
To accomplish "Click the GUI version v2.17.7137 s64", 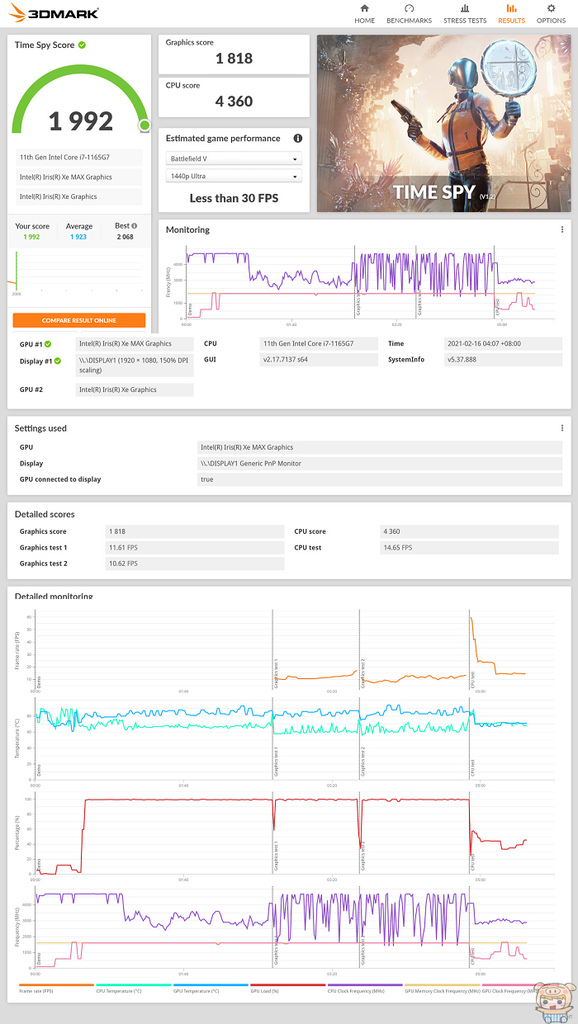I will pyautogui.click(x=319, y=360).
